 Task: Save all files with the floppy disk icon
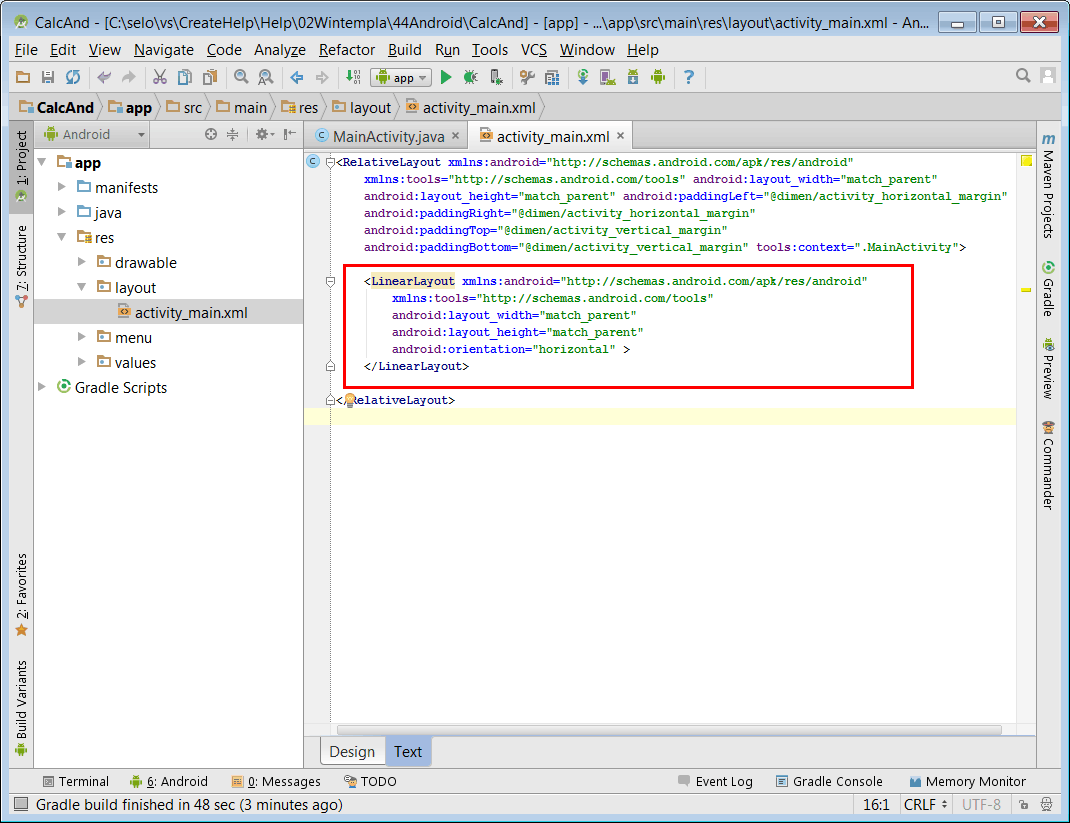48,77
